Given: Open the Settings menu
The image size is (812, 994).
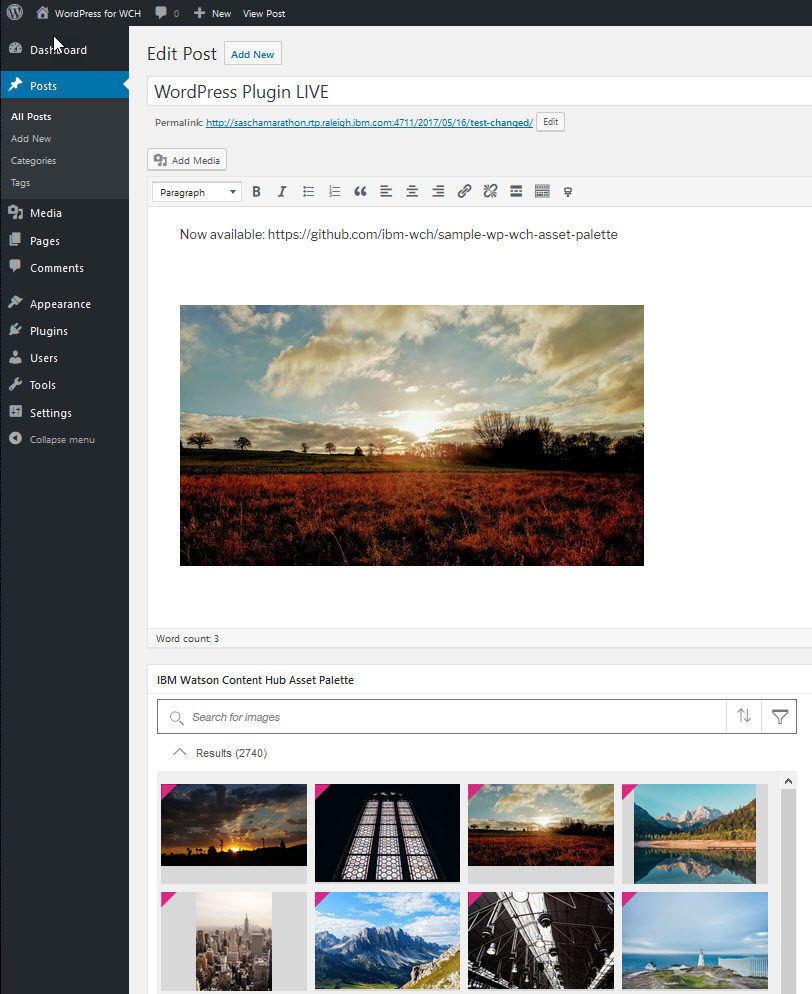Looking at the screenshot, I should [x=64, y=413].
